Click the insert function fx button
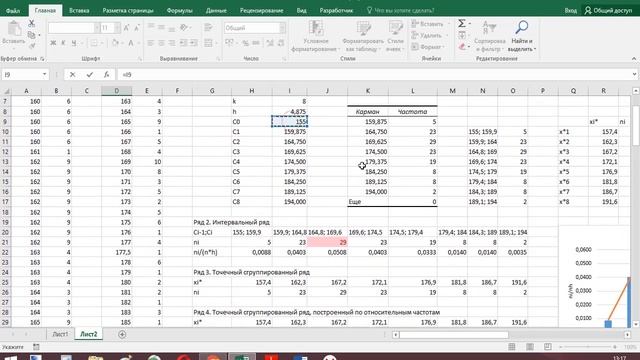This screenshot has height=360, width=640. click(106, 75)
